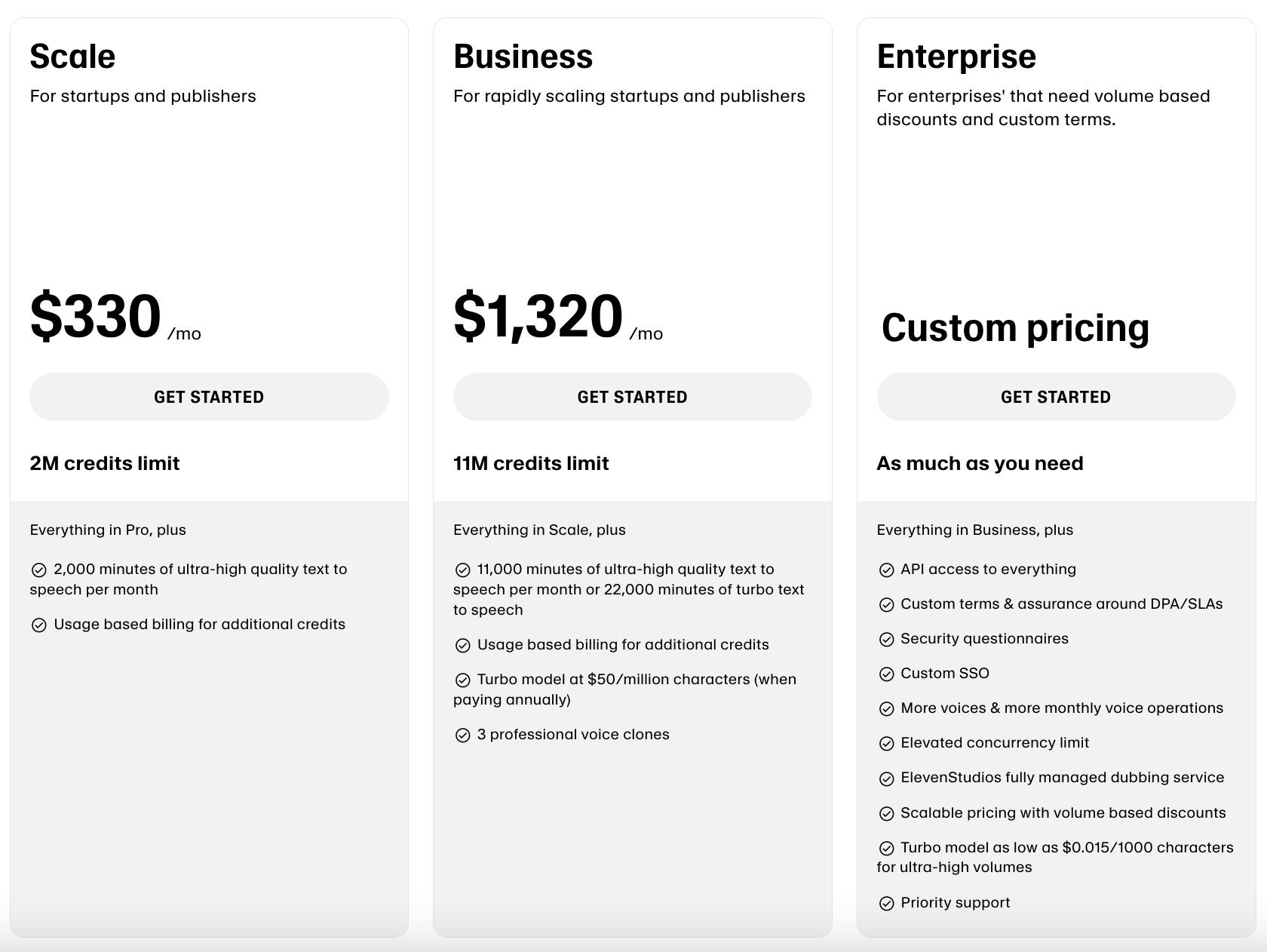Click checkmark icon beside API access to everything
This screenshot has height=952, width=1267.
coord(887,570)
